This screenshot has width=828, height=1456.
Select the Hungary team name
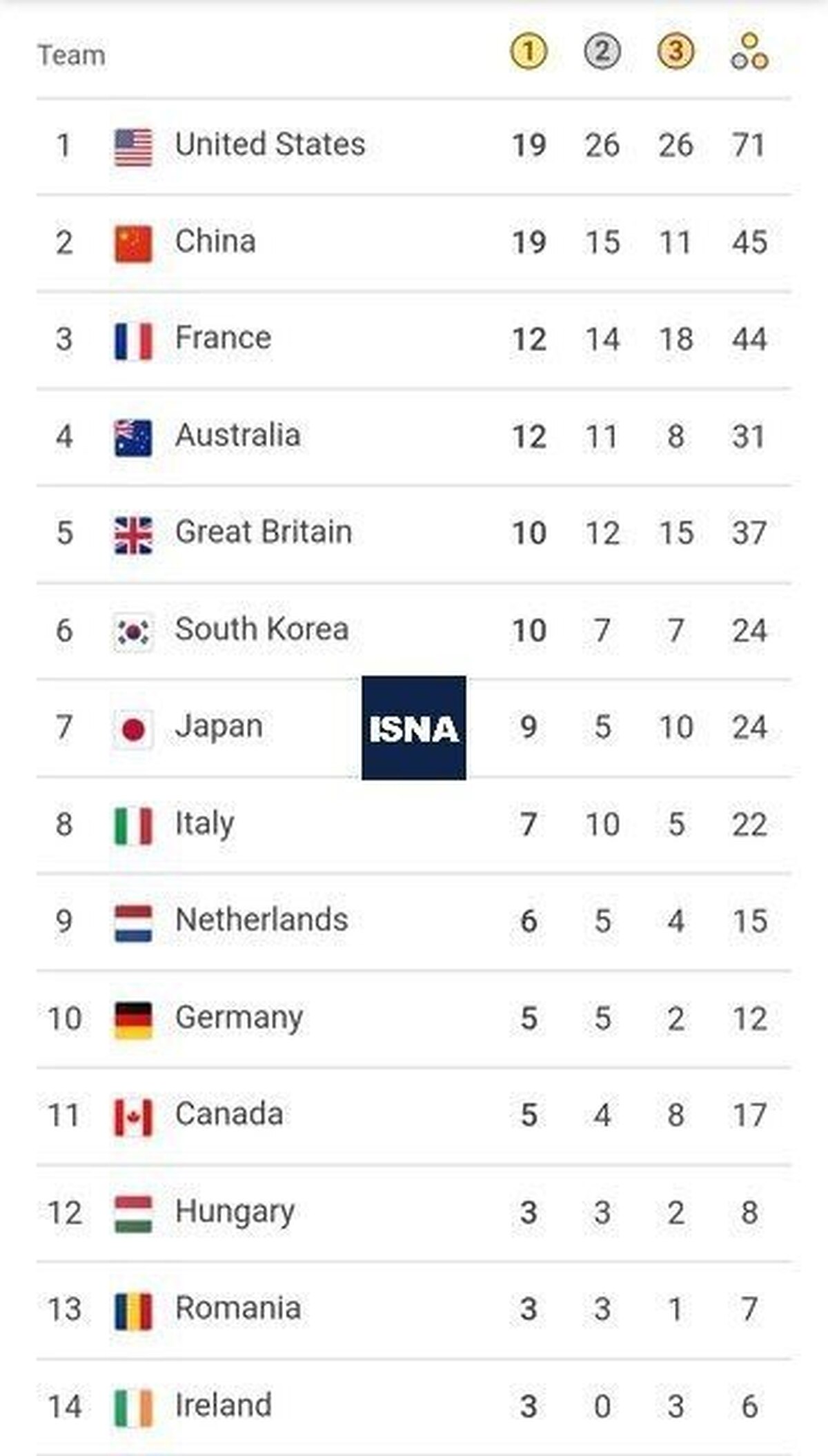coord(235,1212)
